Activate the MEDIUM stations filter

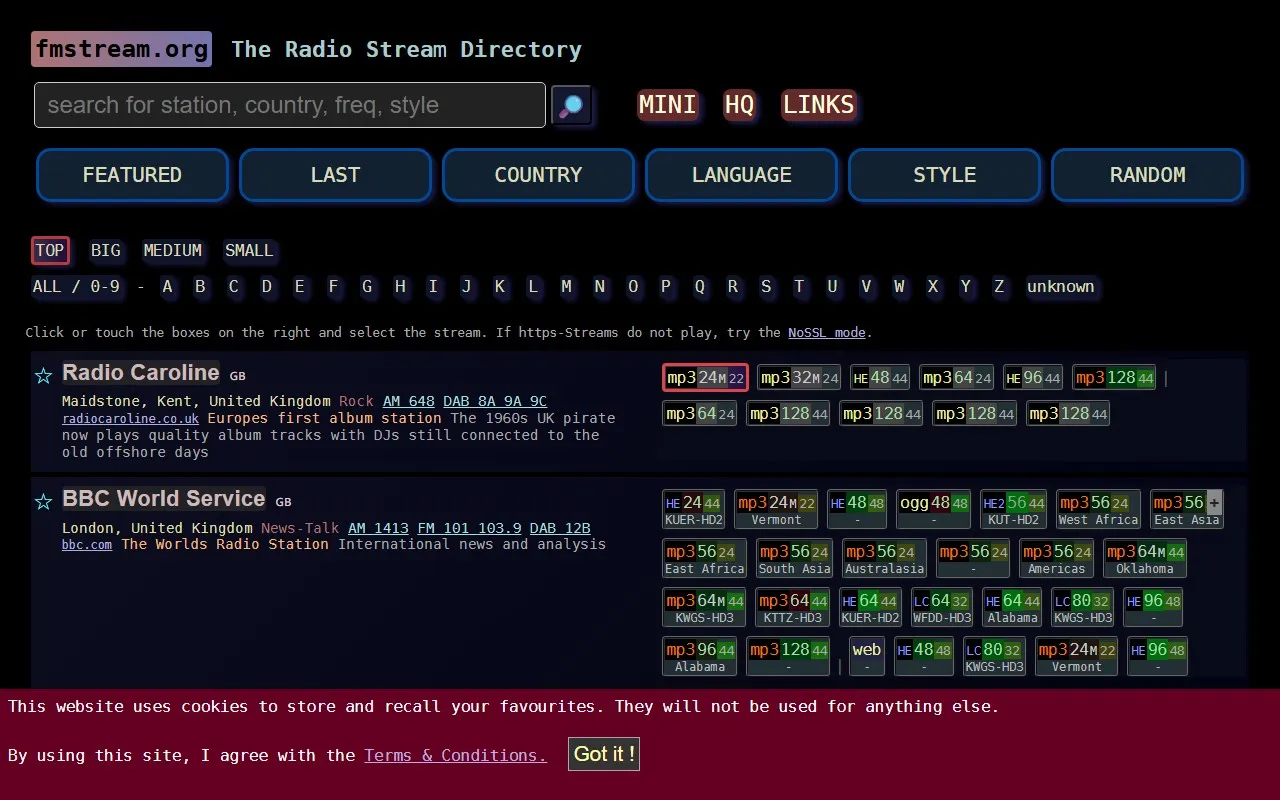pos(172,250)
